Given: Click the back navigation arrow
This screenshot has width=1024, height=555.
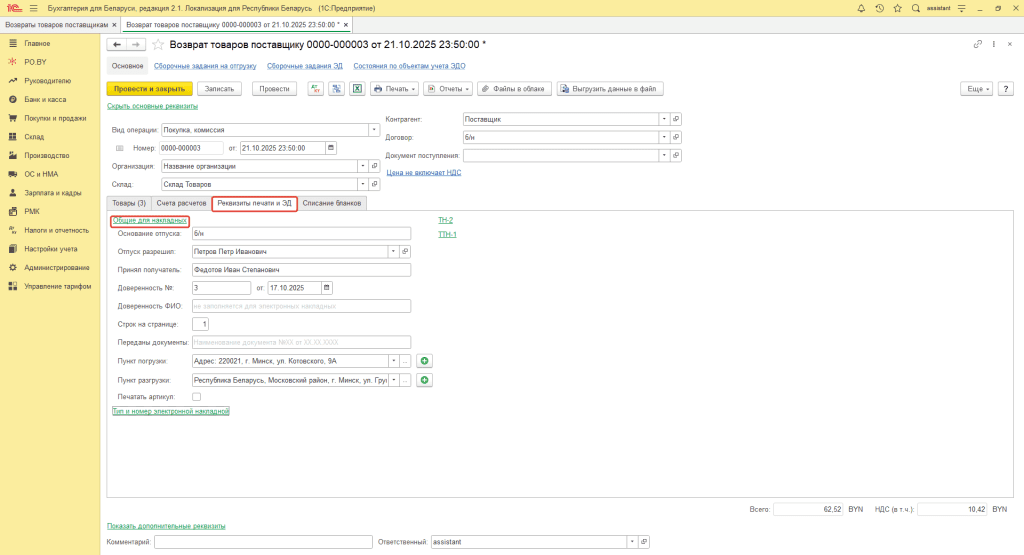Looking at the screenshot, I should (x=117, y=44).
